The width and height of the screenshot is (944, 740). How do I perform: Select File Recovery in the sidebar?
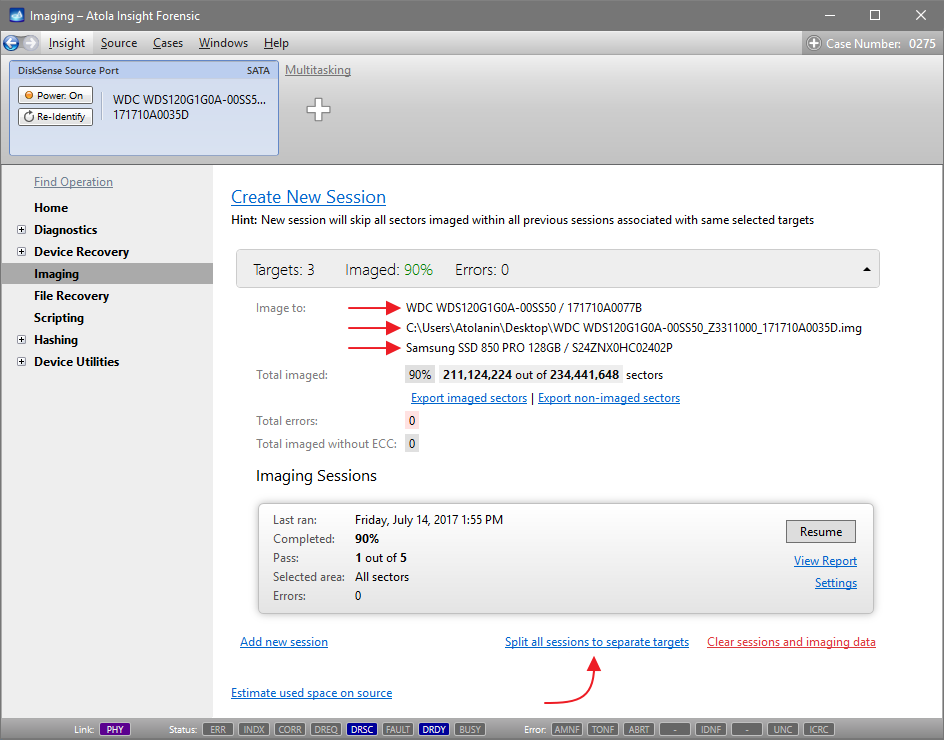(71, 296)
